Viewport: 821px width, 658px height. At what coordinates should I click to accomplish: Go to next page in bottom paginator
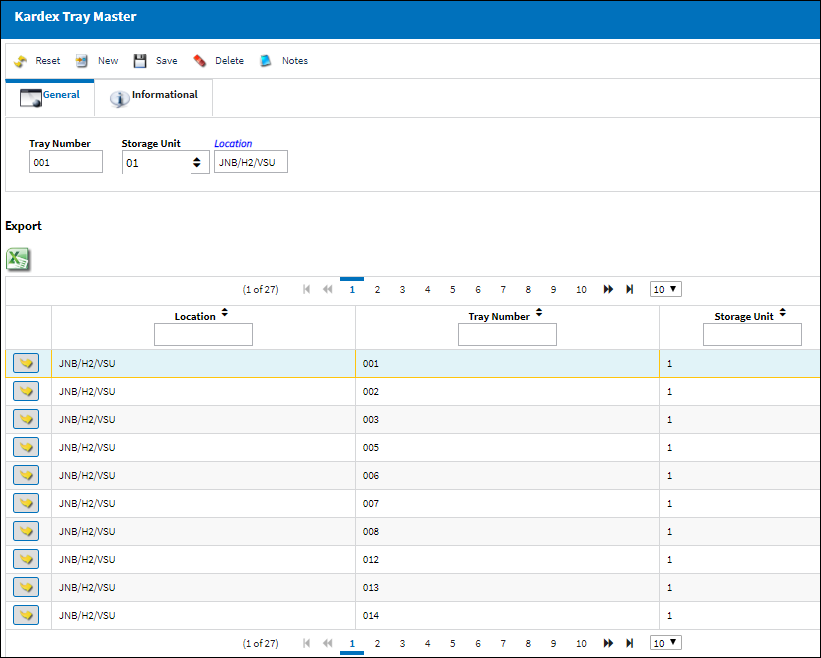click(x=608, y=643)
